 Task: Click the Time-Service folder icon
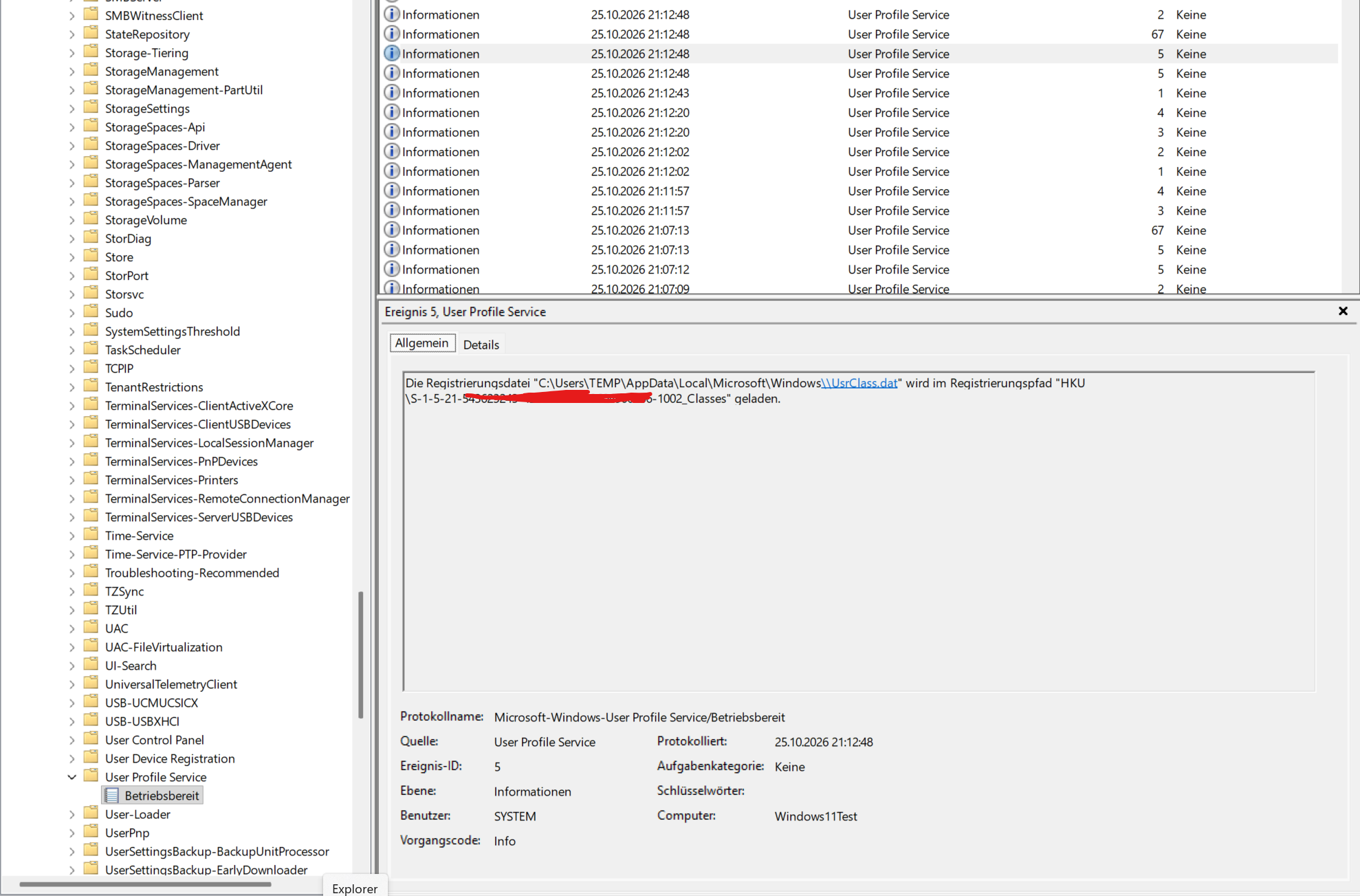pyautogui.click(x=91, y=535)
